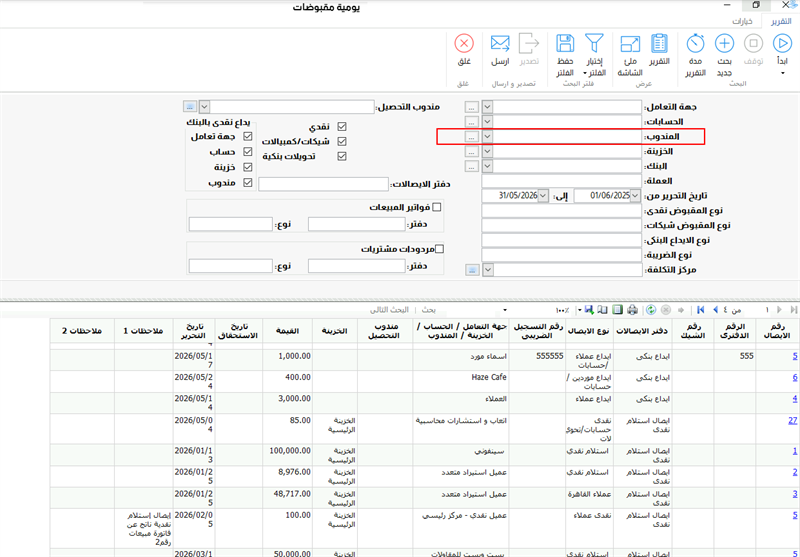Image resolution: width=800 pixels, height=557 pixels.
Task: Open date picker for 01/06/2025
Action: (x=635, y=196)
